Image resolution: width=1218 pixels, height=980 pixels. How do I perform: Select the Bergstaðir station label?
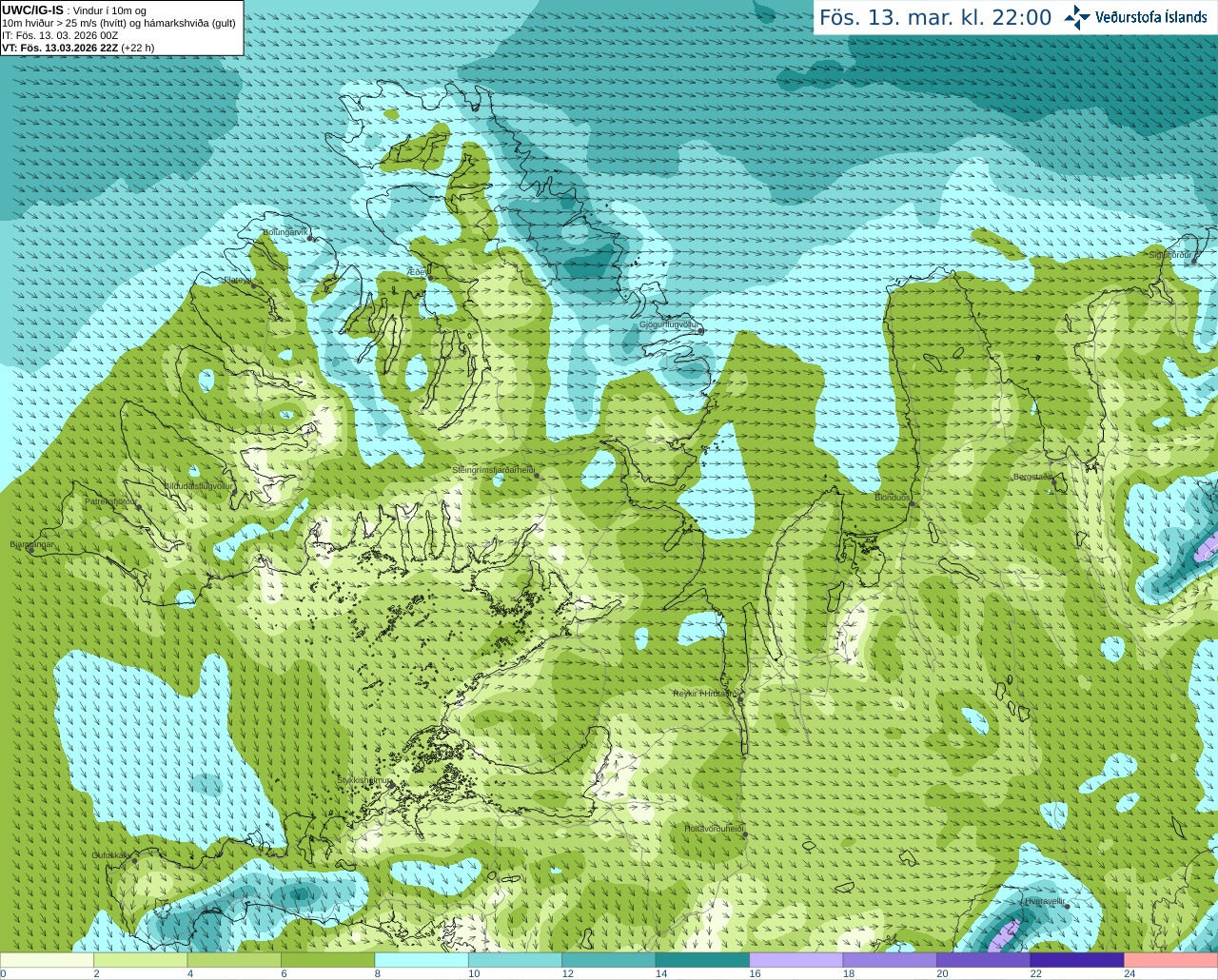tap(1033, 477)
